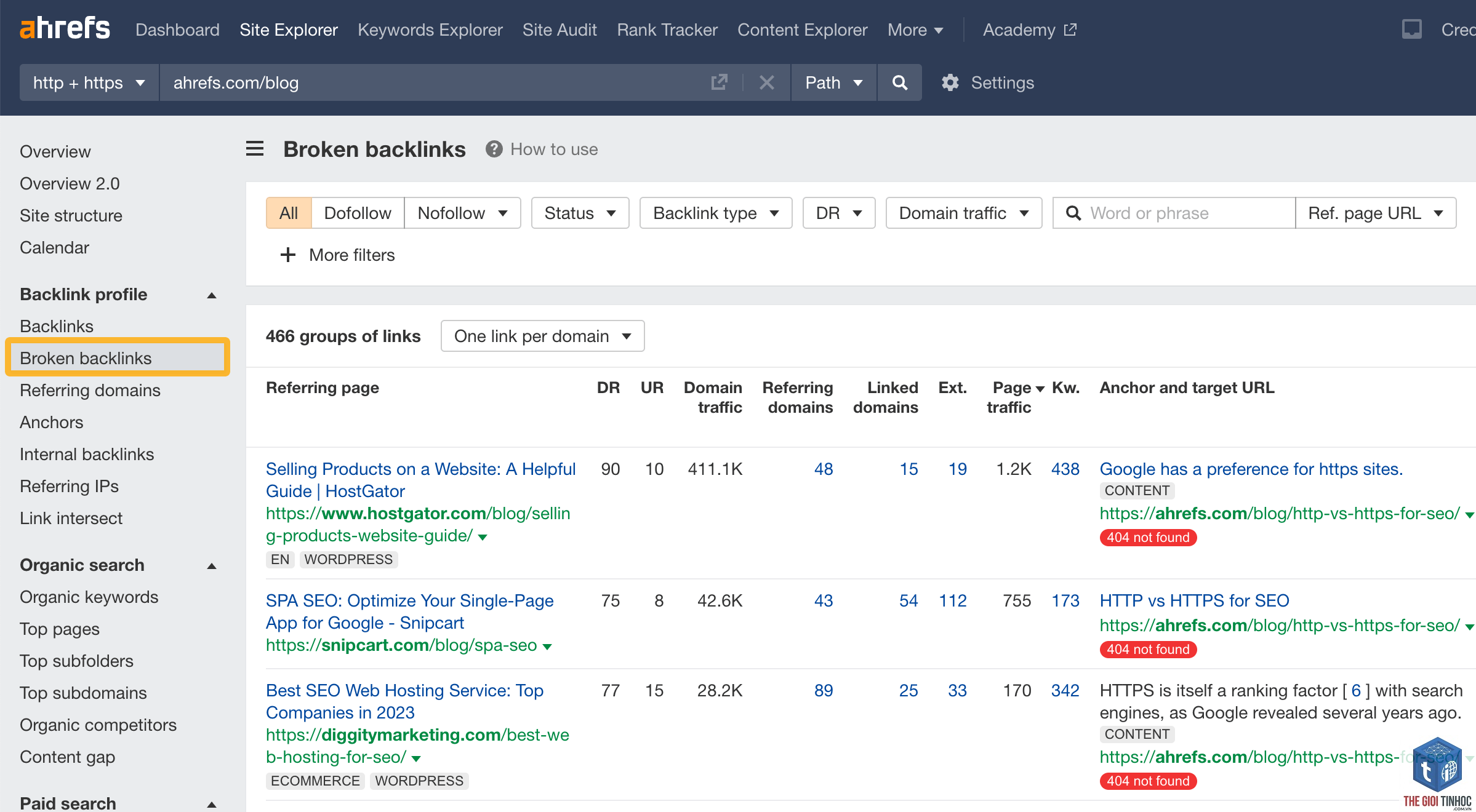Open Best SEO Web Hosting Service page

pos(404,701)
